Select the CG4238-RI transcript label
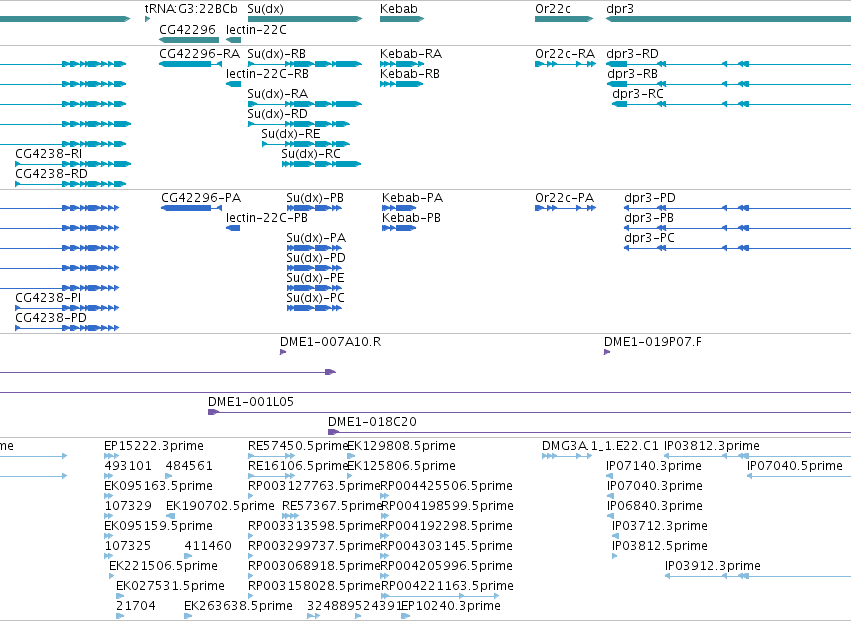851x621 pixels. tap(48, 154)
